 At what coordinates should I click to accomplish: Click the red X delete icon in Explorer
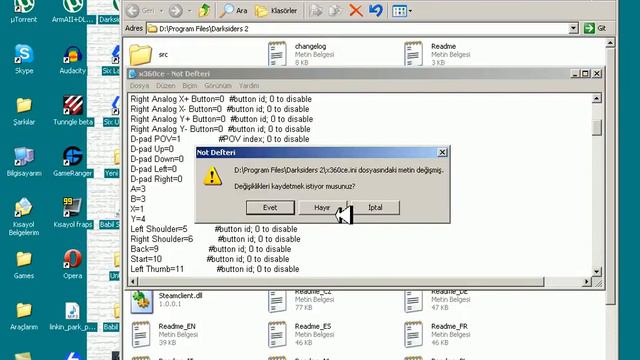(356, 11)
